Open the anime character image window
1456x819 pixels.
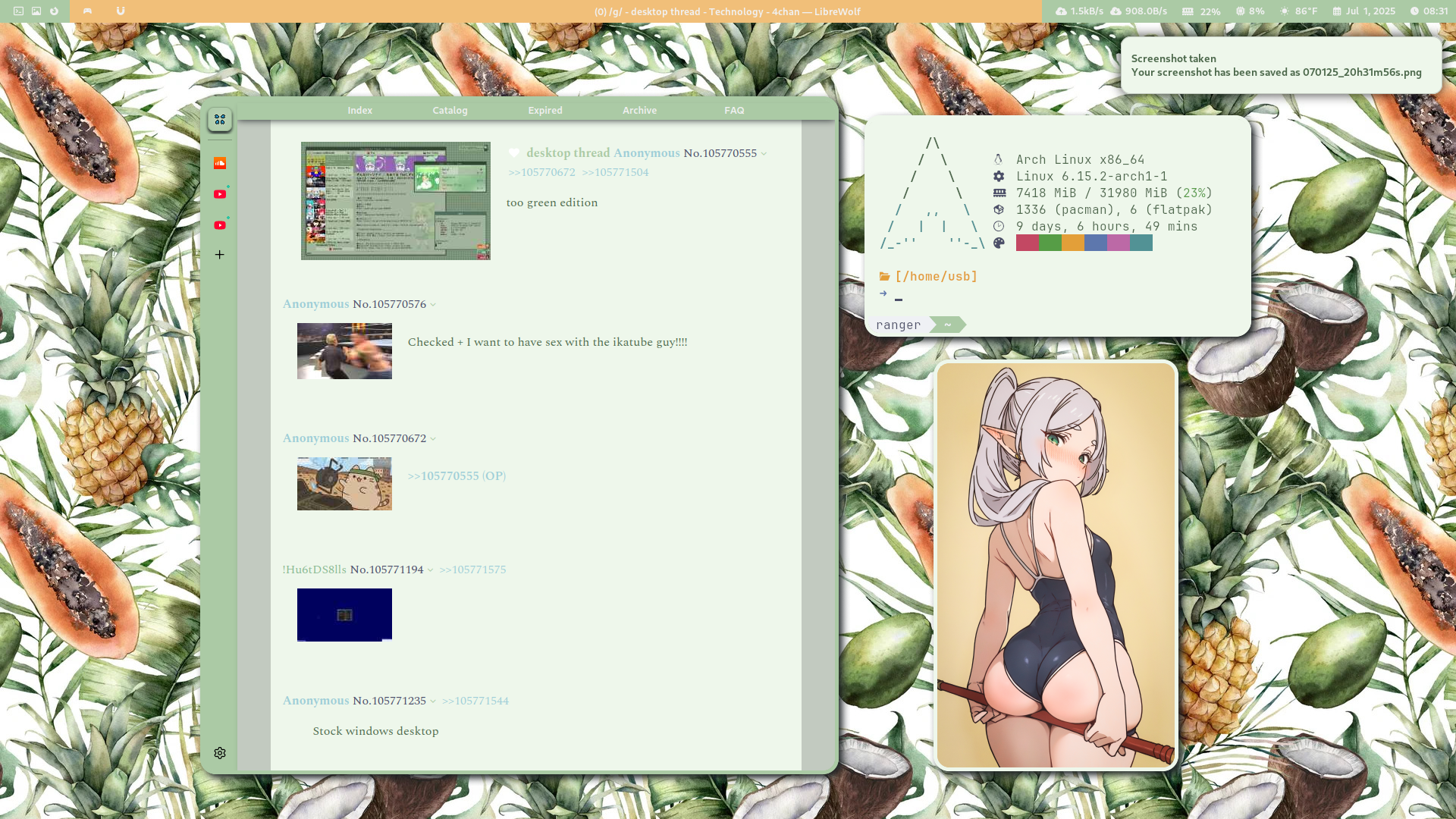pos(1056,566)
